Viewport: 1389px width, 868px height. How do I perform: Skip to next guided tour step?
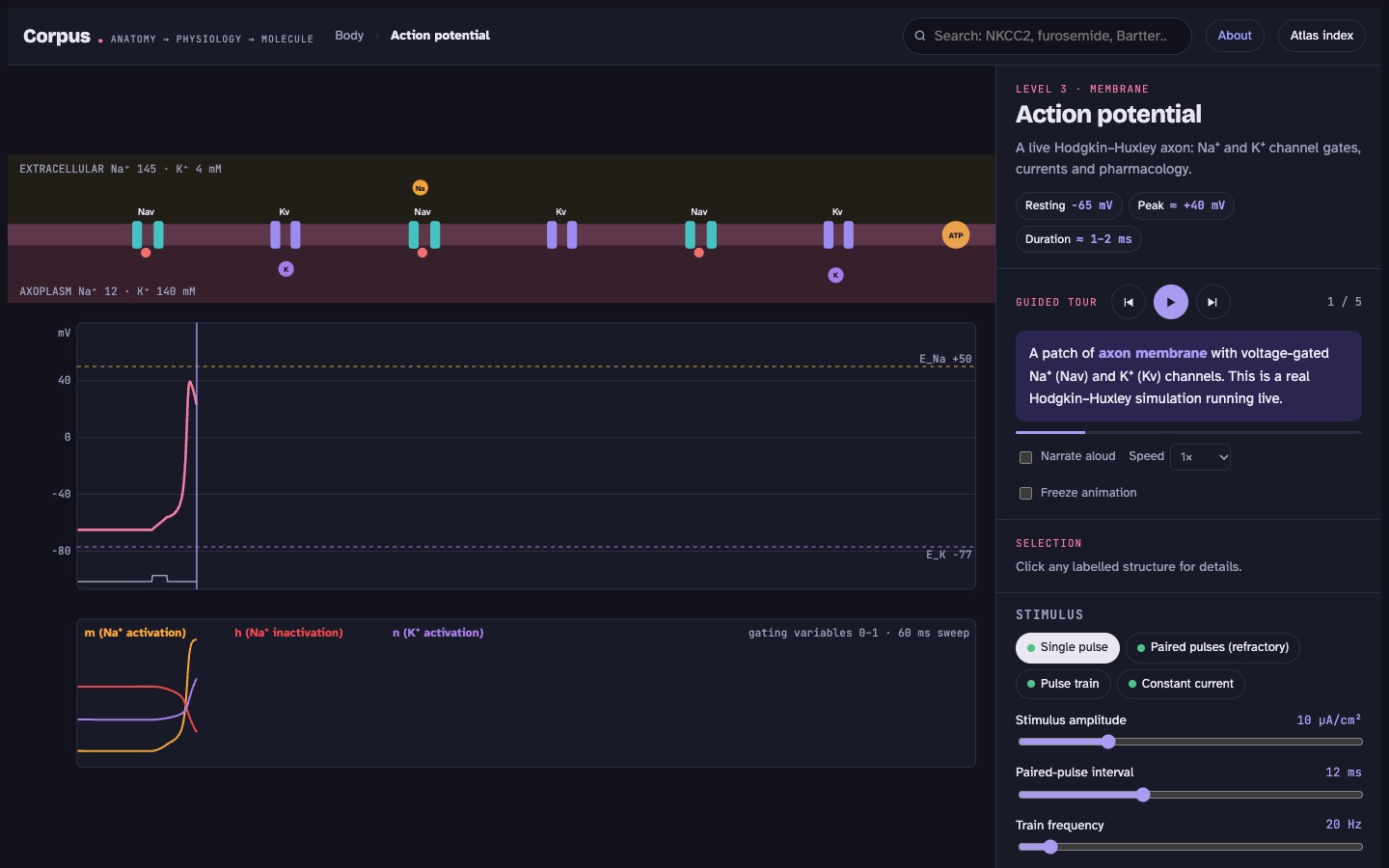coord(1212,302)
